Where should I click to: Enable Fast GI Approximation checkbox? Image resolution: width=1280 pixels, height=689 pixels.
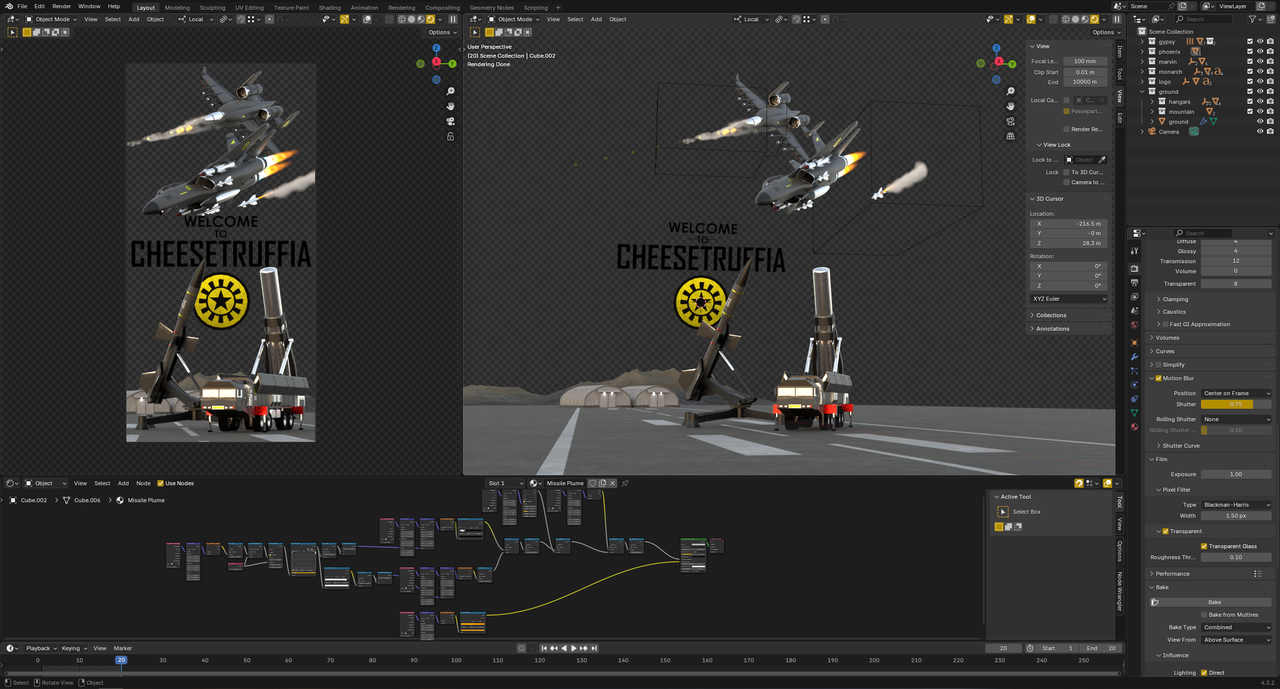(x=1166, y=324)
